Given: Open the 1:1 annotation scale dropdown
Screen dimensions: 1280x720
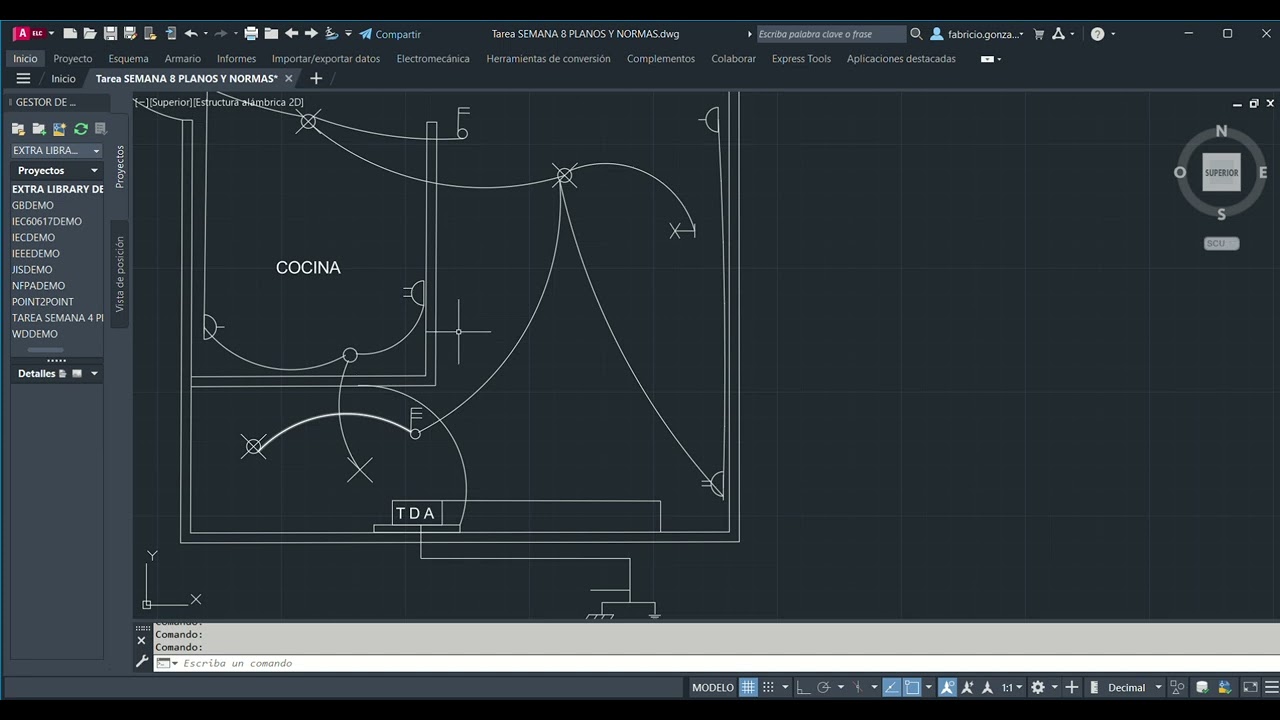Looking at the screenshot, I should point(1012,687).
